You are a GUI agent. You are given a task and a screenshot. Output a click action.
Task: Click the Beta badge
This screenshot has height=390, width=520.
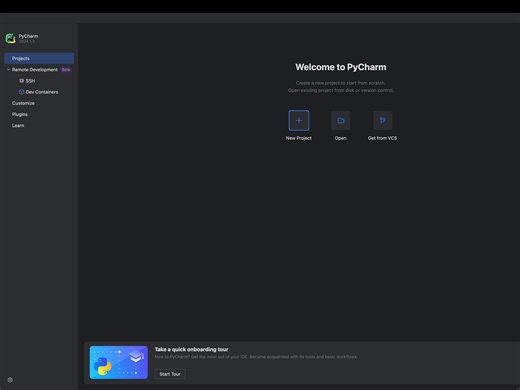pos(66,70)
